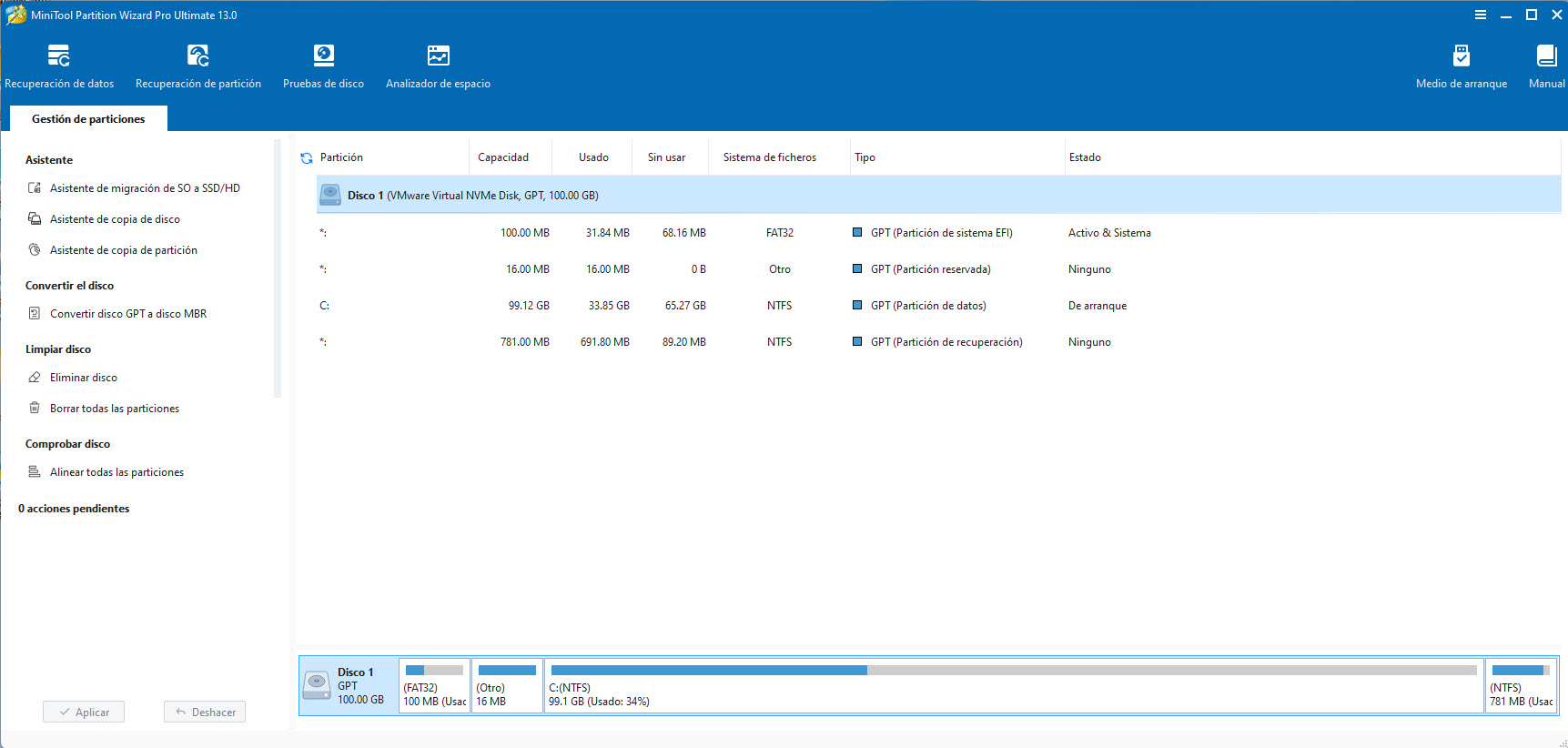The height and width of the screenshot is (748, 1568).
Task: Sort by Usado column header
Action: click(593, 157)
